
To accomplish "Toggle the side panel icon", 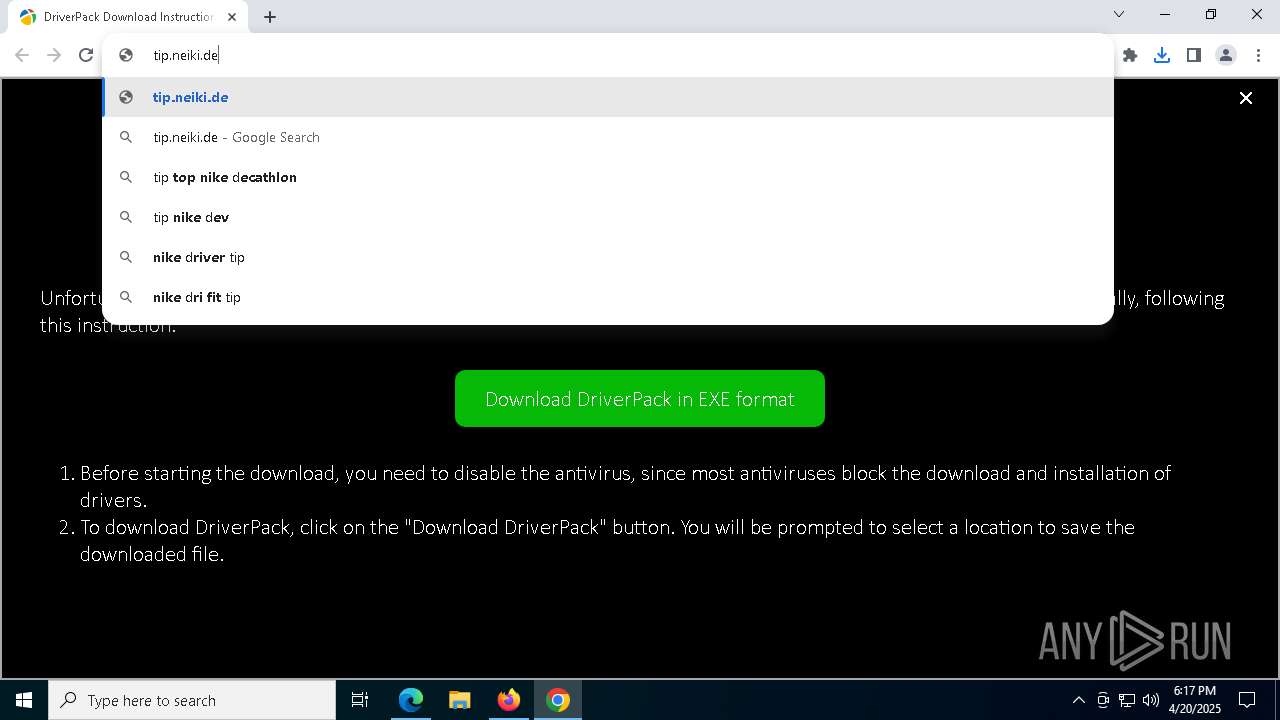I will point(1194,55).
